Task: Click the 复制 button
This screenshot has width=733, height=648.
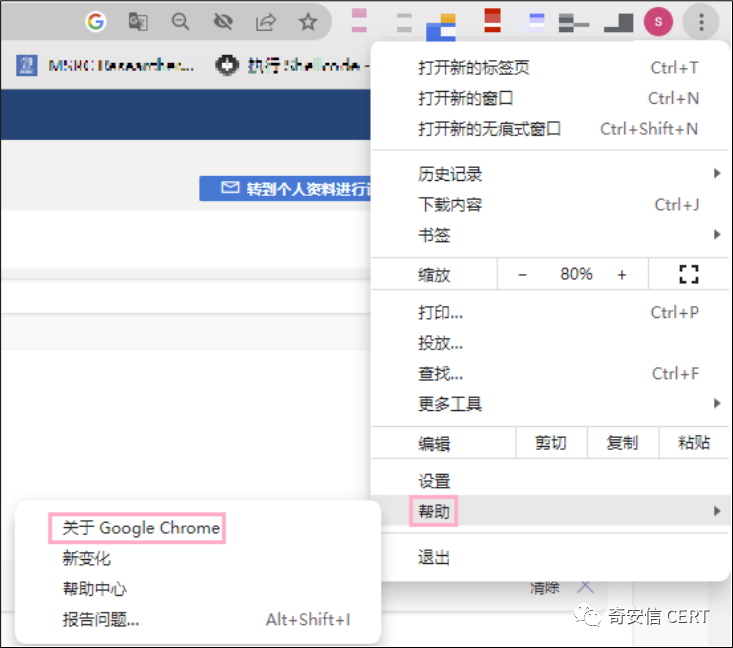Action: coord(623,443)
